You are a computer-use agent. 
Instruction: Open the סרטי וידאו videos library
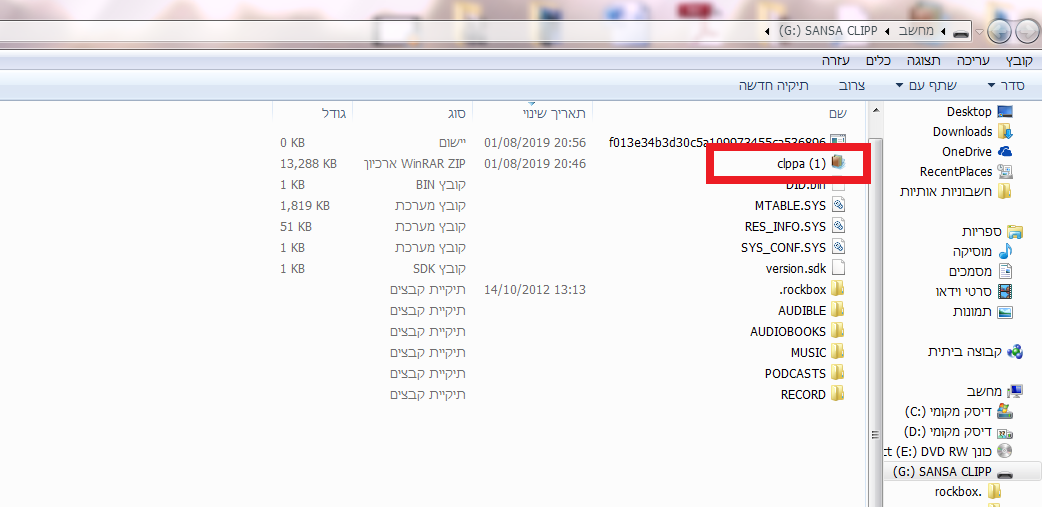[x=974, y=291]
